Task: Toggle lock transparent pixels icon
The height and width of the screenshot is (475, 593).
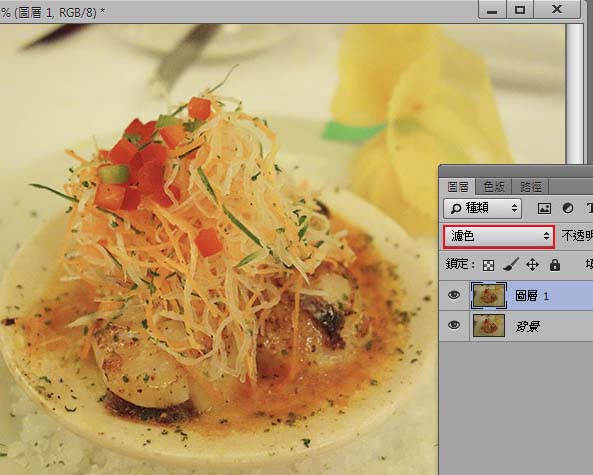Action: [488, 265]
